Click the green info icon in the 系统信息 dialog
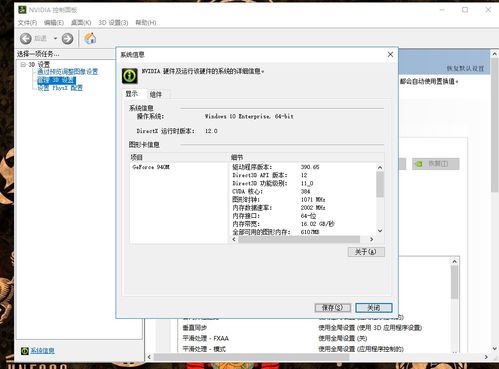This screenshot has width=499, height=369. (x=130, y=76)
